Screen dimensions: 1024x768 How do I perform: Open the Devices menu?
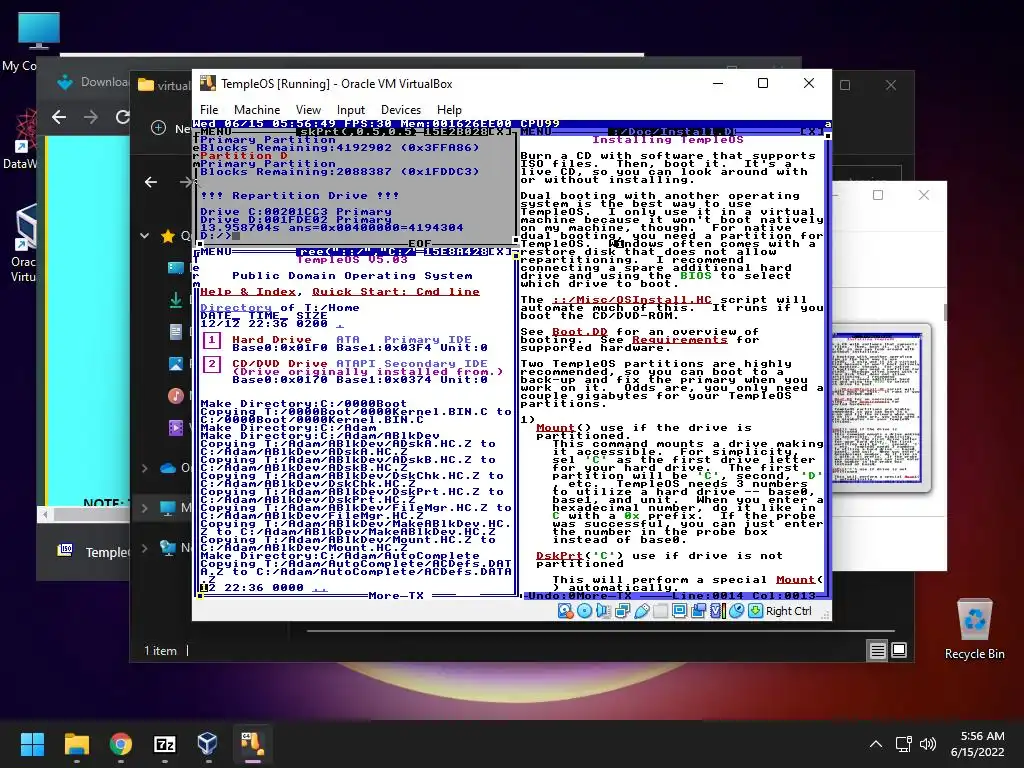click(401, 110)
